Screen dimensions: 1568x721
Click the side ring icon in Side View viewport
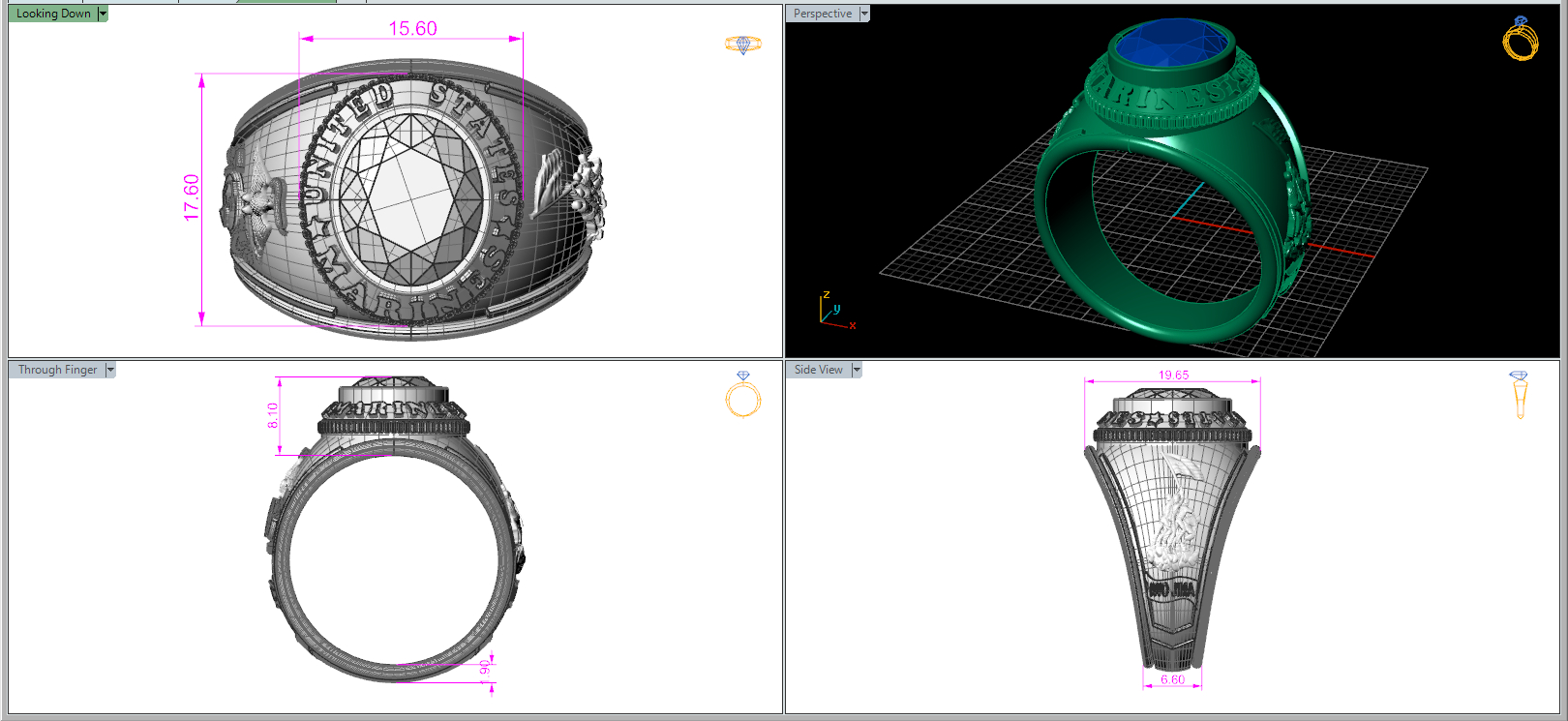click(1519, 395)
